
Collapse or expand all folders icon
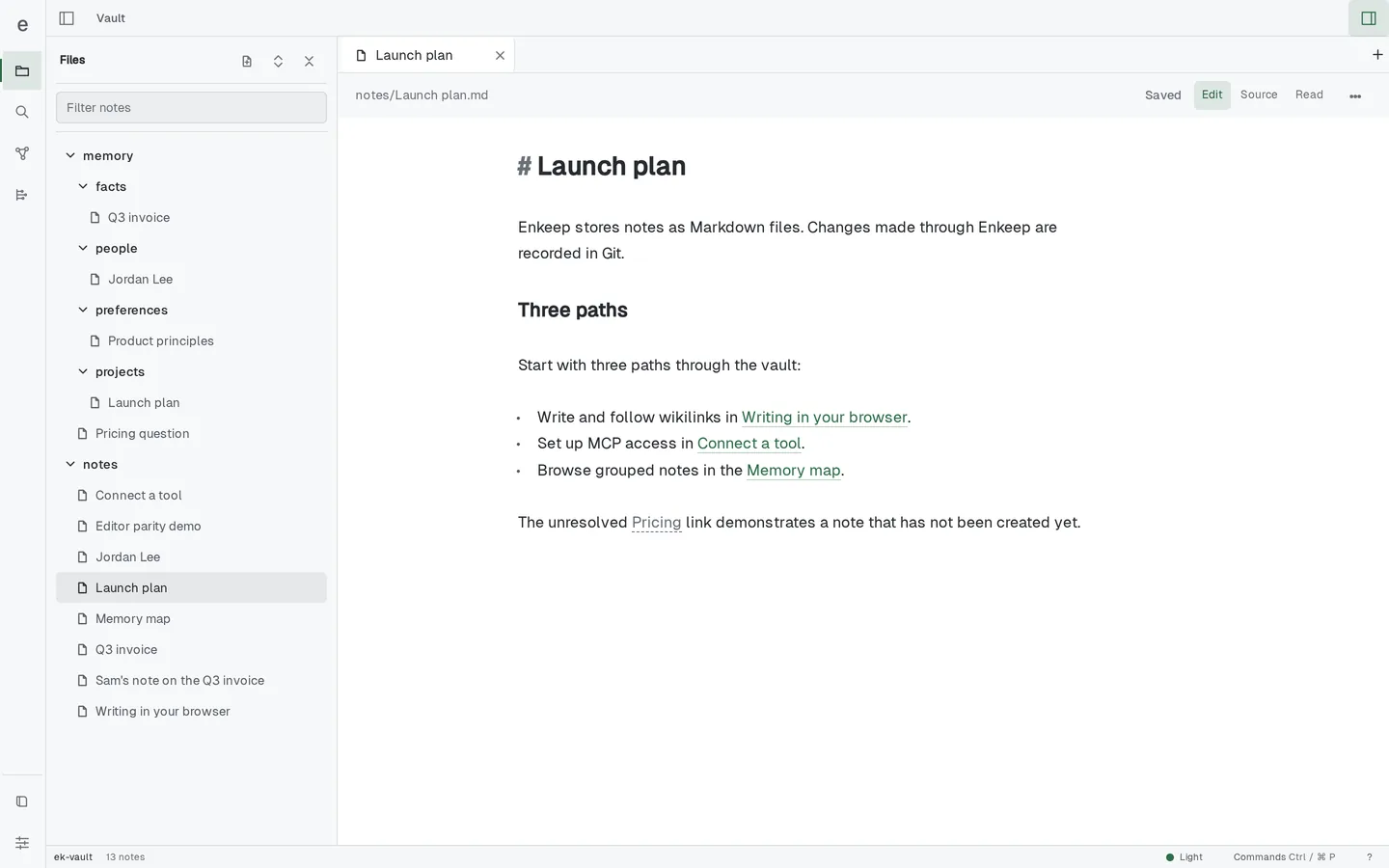coord(278,61)
